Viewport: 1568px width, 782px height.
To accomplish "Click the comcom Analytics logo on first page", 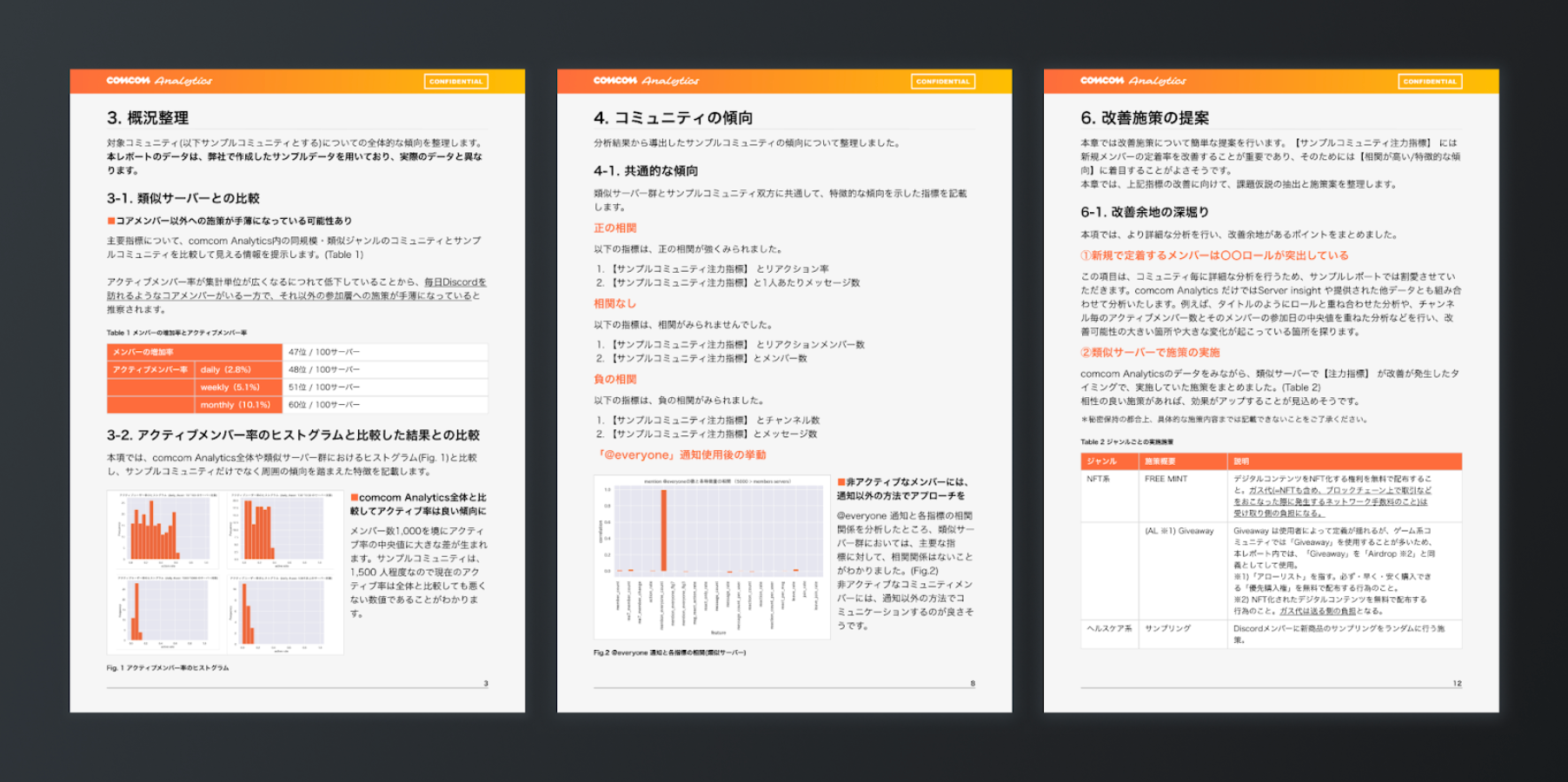I will (x=159, y=81).
